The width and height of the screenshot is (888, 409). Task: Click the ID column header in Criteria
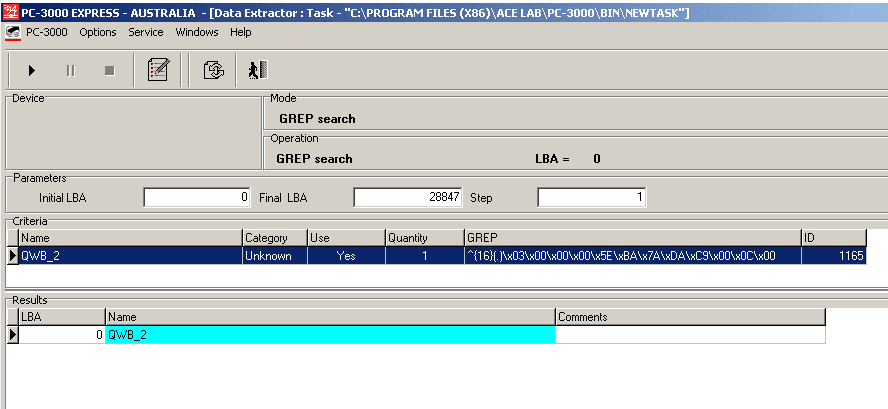pyautogui.click(x=834, y=238)
